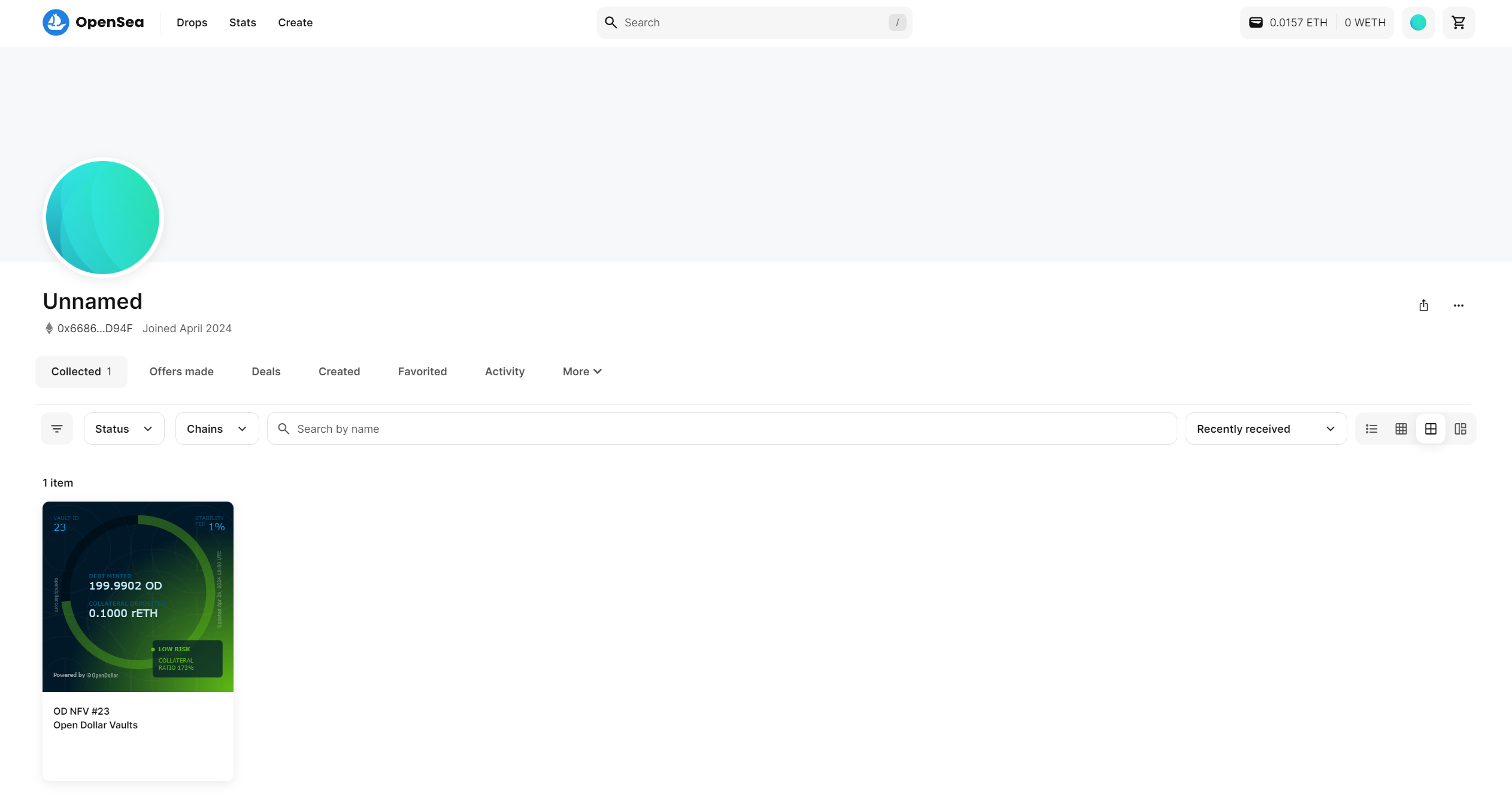Expand the Status filter dropdown
The height and width of the screenshot is (811, 1512).
point(124,429)
